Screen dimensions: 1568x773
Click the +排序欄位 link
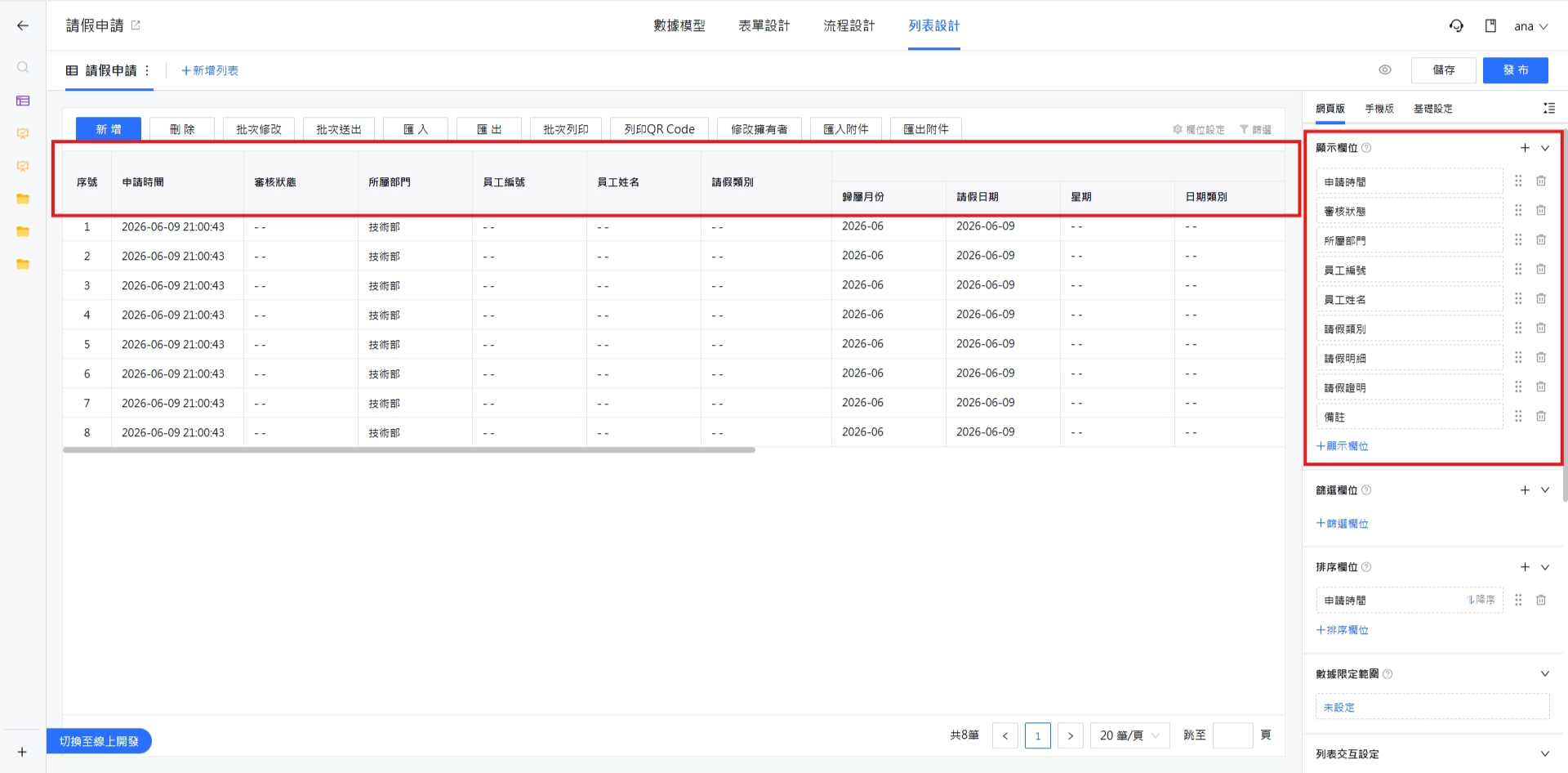click(x=1343, y=630)
